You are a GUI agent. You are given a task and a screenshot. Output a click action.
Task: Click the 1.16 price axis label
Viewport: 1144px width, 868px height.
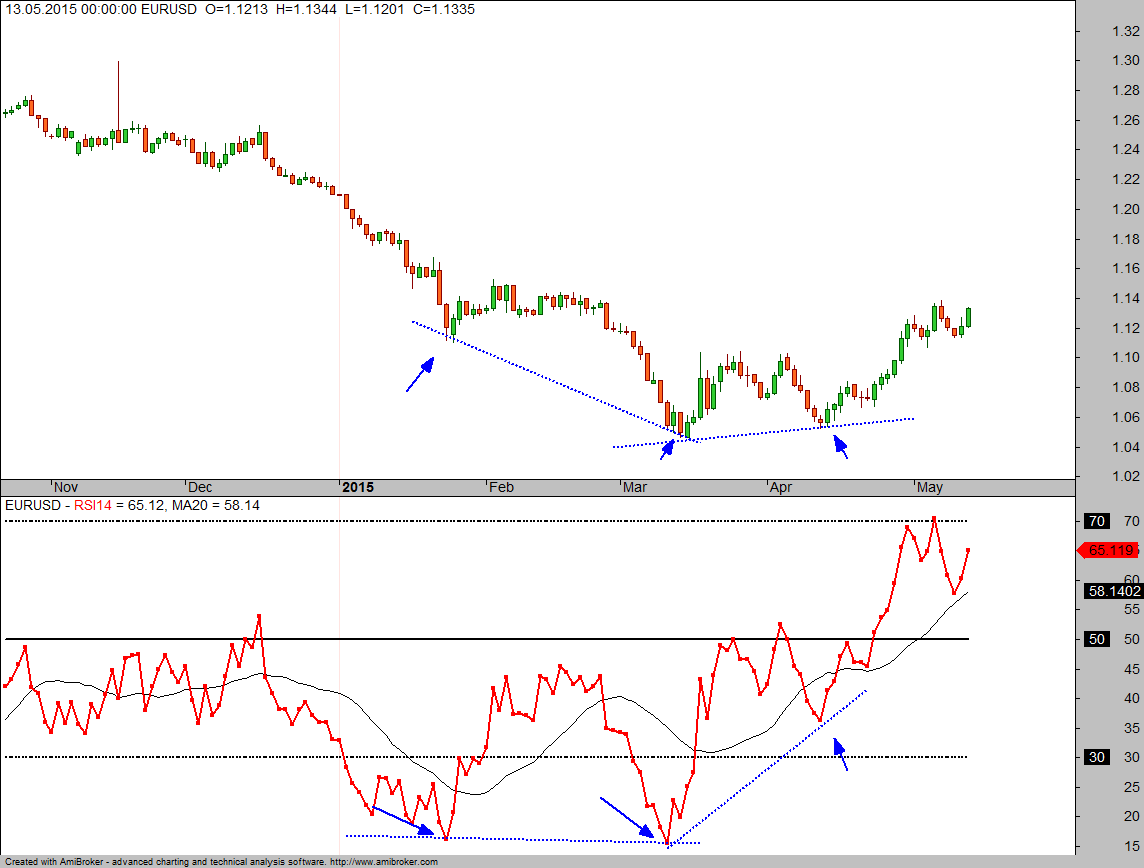tap(1126, 268)
